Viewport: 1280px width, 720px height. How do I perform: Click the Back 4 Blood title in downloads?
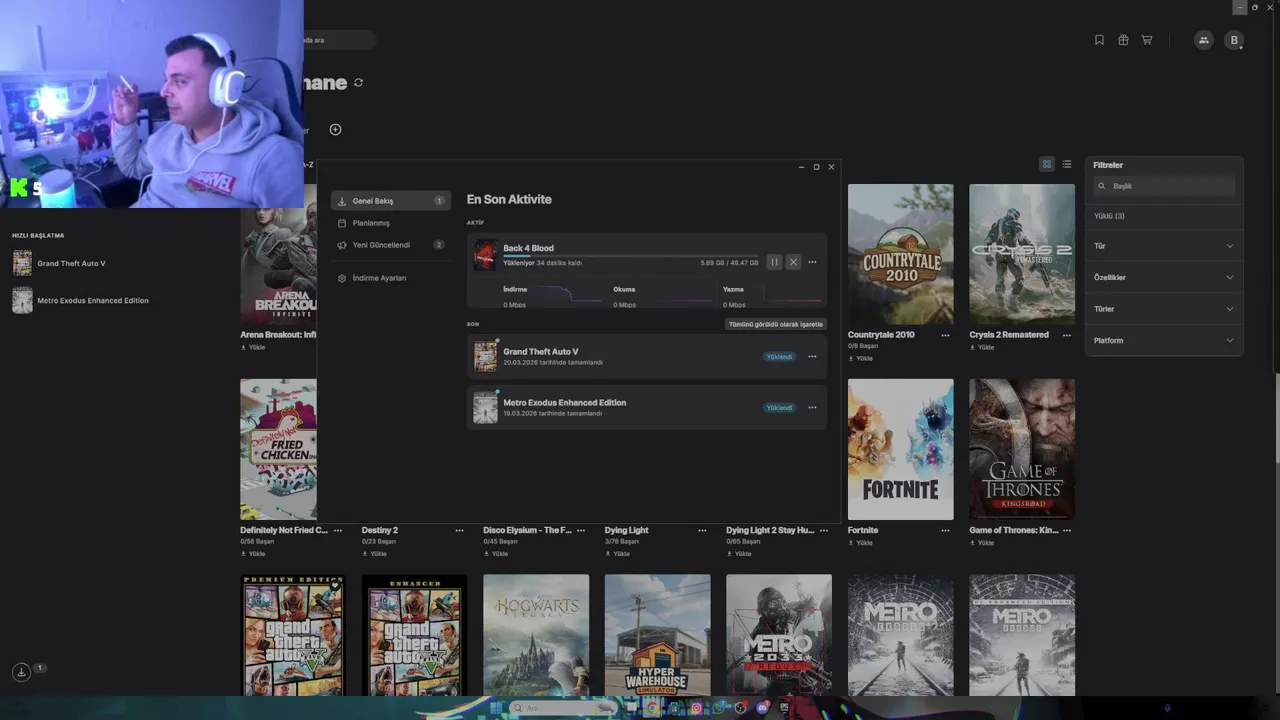point(528,248)
